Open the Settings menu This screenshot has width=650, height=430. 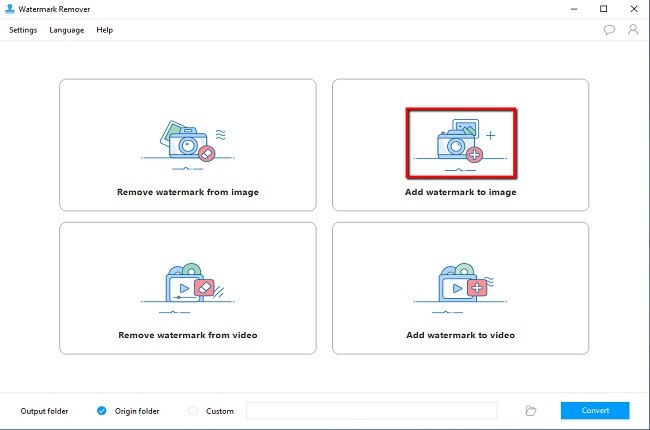tap(23, 30)
